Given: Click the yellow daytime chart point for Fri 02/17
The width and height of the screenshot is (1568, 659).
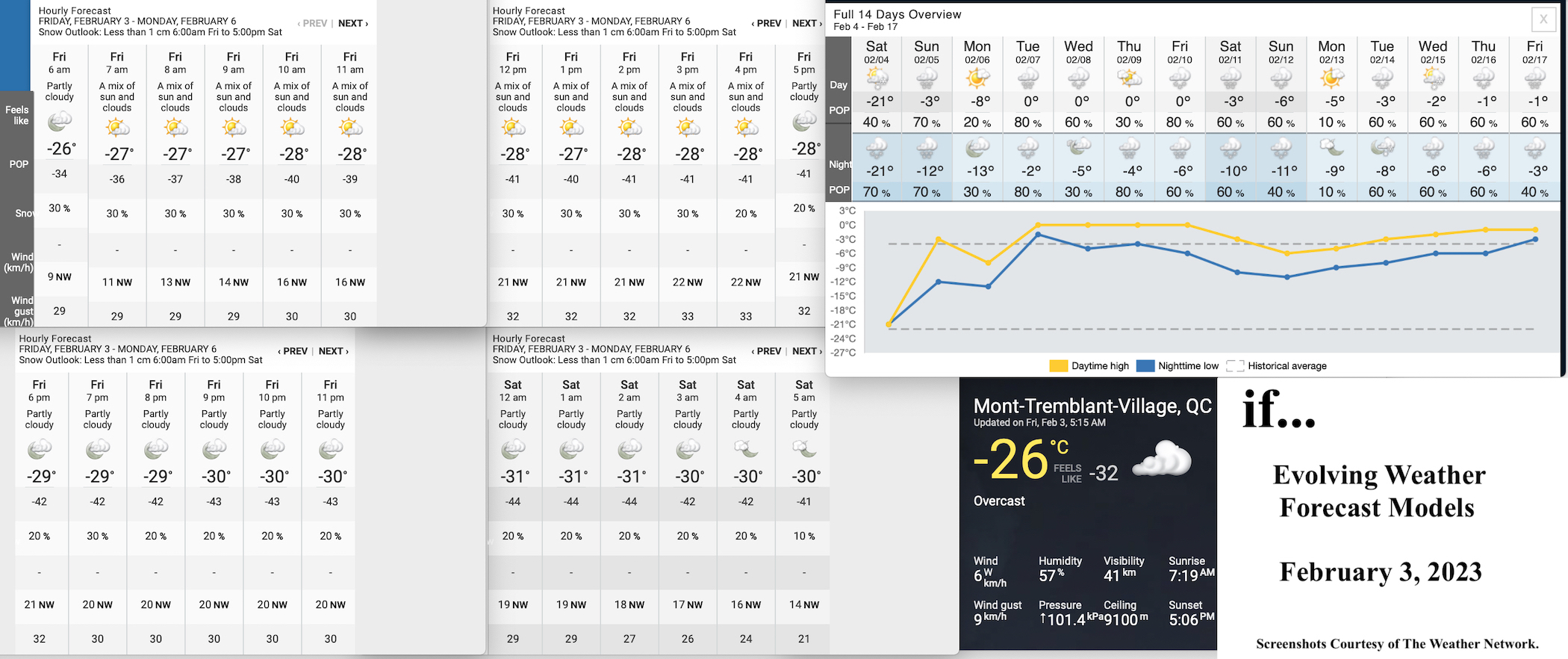Looking at the screenshot, I should [x=1535, y=229].
